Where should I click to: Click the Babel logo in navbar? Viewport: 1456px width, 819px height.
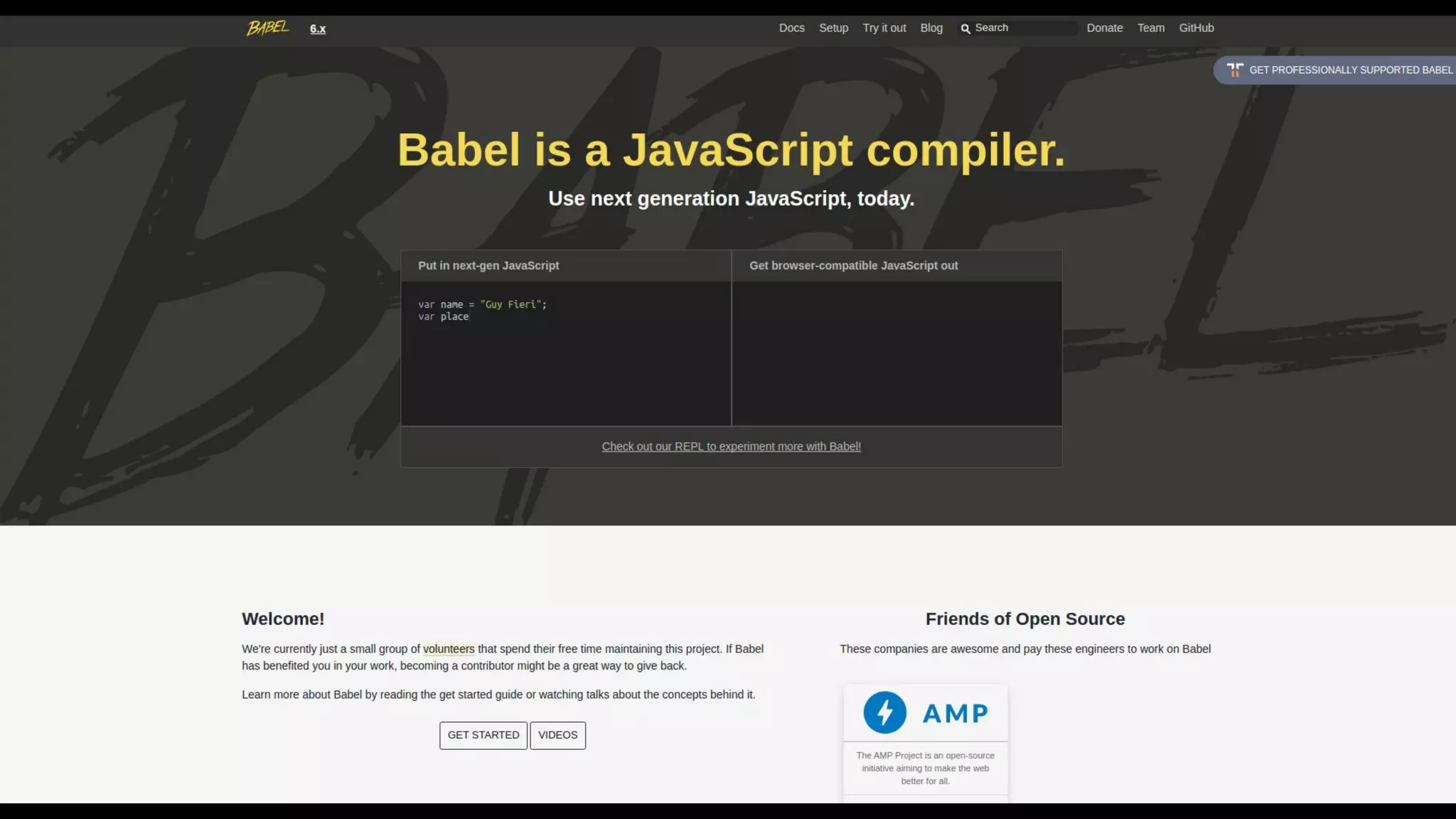pos(268,28)
